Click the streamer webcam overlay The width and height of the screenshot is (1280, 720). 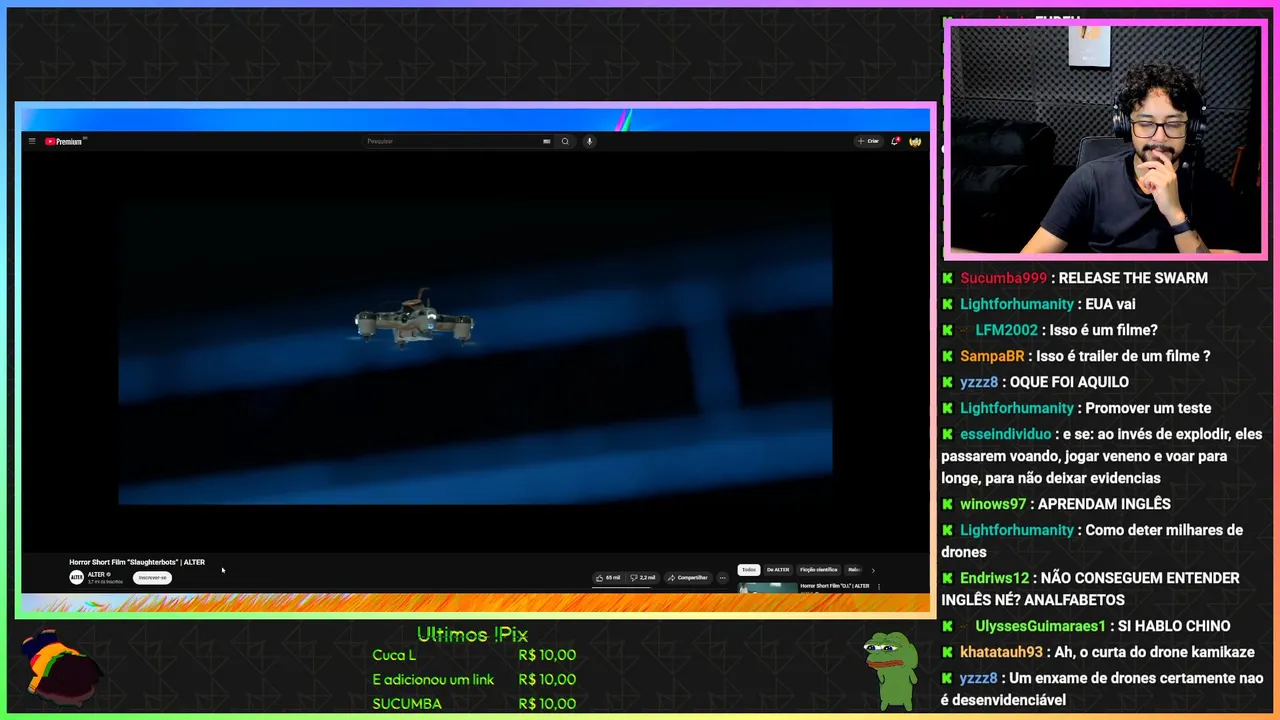pos(1106,139)
